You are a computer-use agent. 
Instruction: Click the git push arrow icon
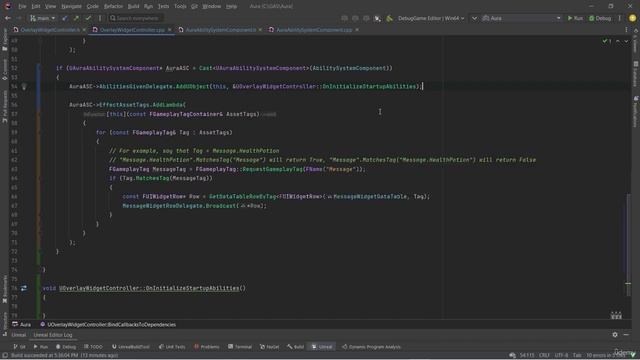tap(76, 18)
